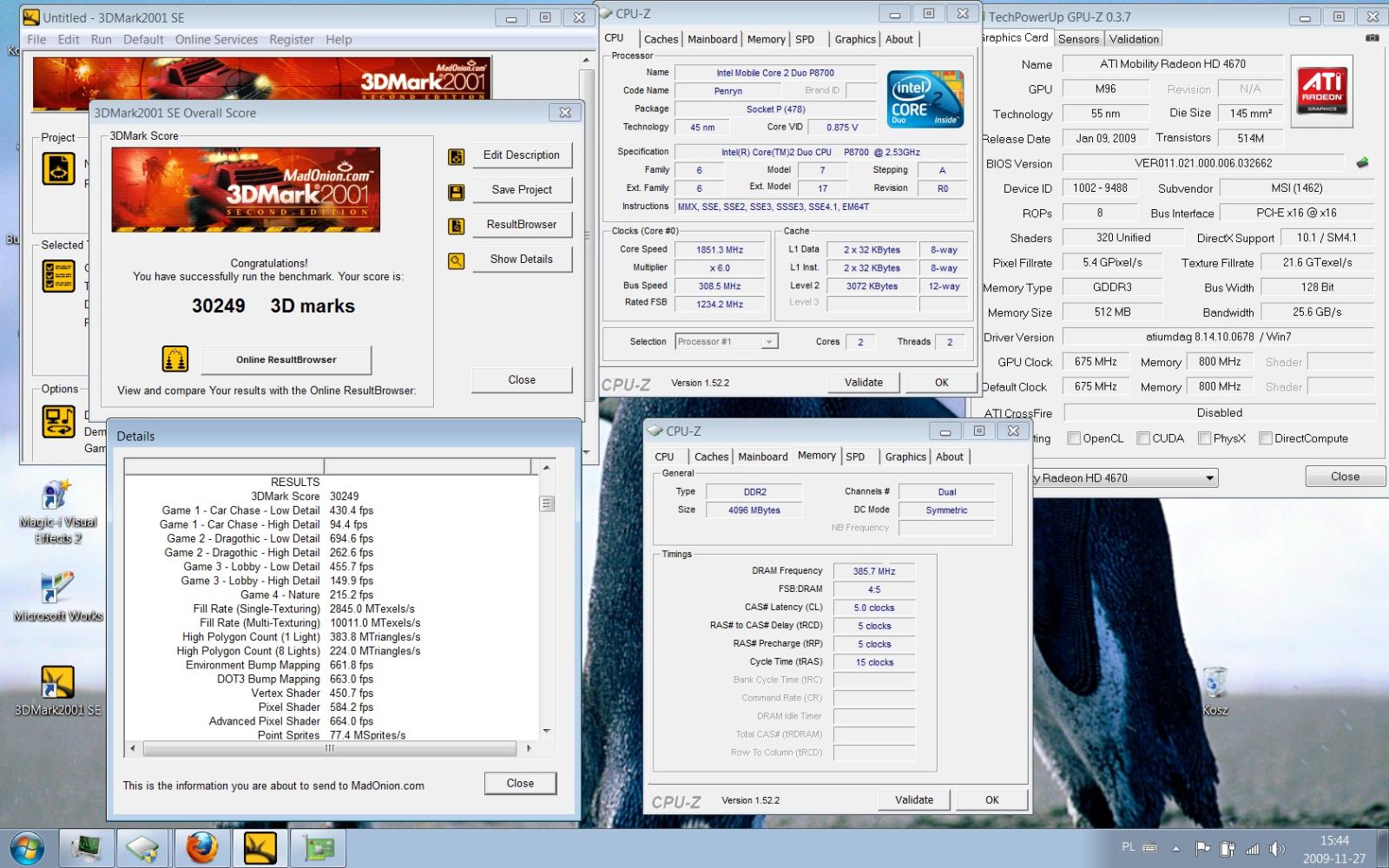
Task: Open Microsoft Works desktop icon
Action: (57, 597)
